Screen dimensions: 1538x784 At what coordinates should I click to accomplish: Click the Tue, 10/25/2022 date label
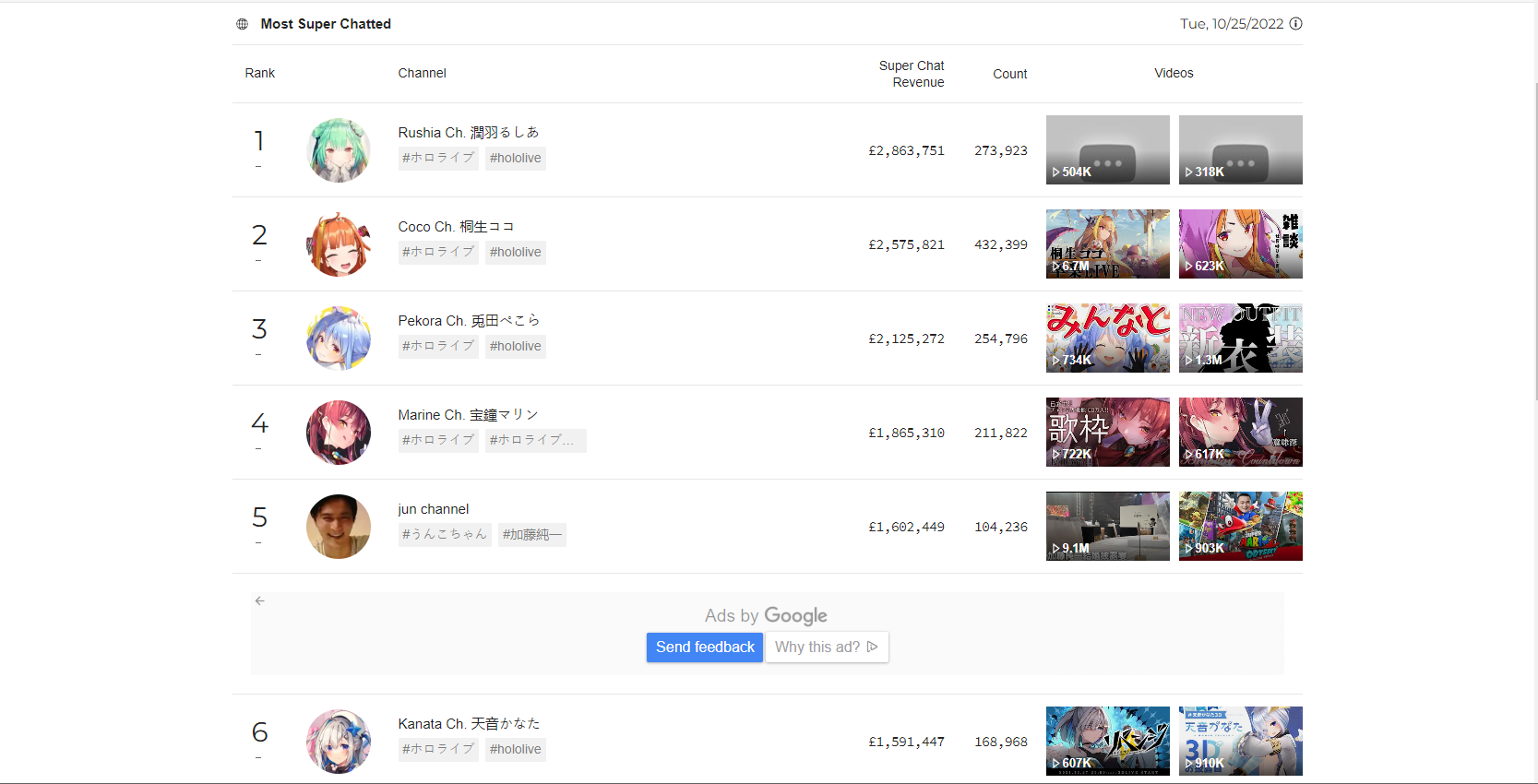click(1232, 24)
